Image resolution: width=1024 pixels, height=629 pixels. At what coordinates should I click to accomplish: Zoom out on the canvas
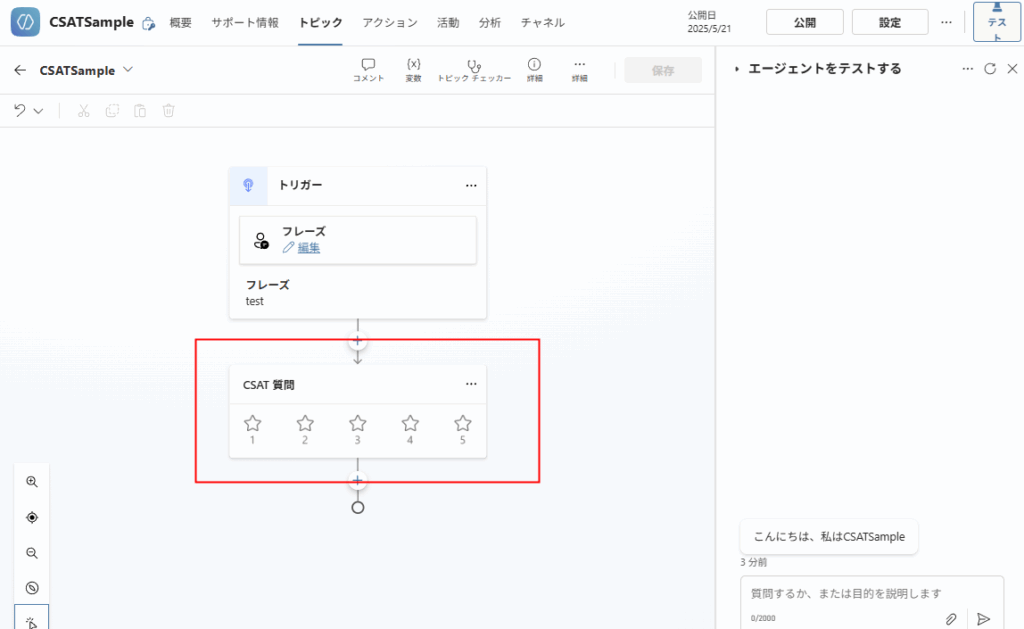click(x=31, y=553)
